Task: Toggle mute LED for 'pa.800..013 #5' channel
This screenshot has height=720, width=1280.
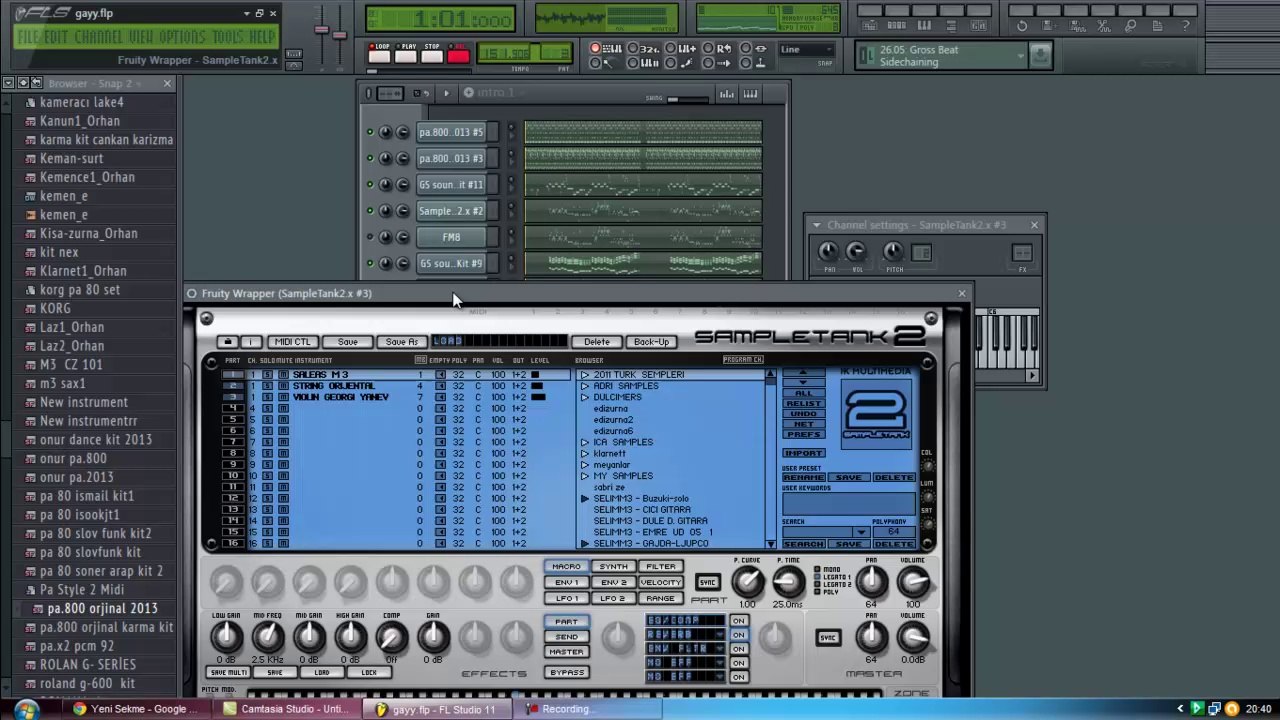Action: pos(370,132)
